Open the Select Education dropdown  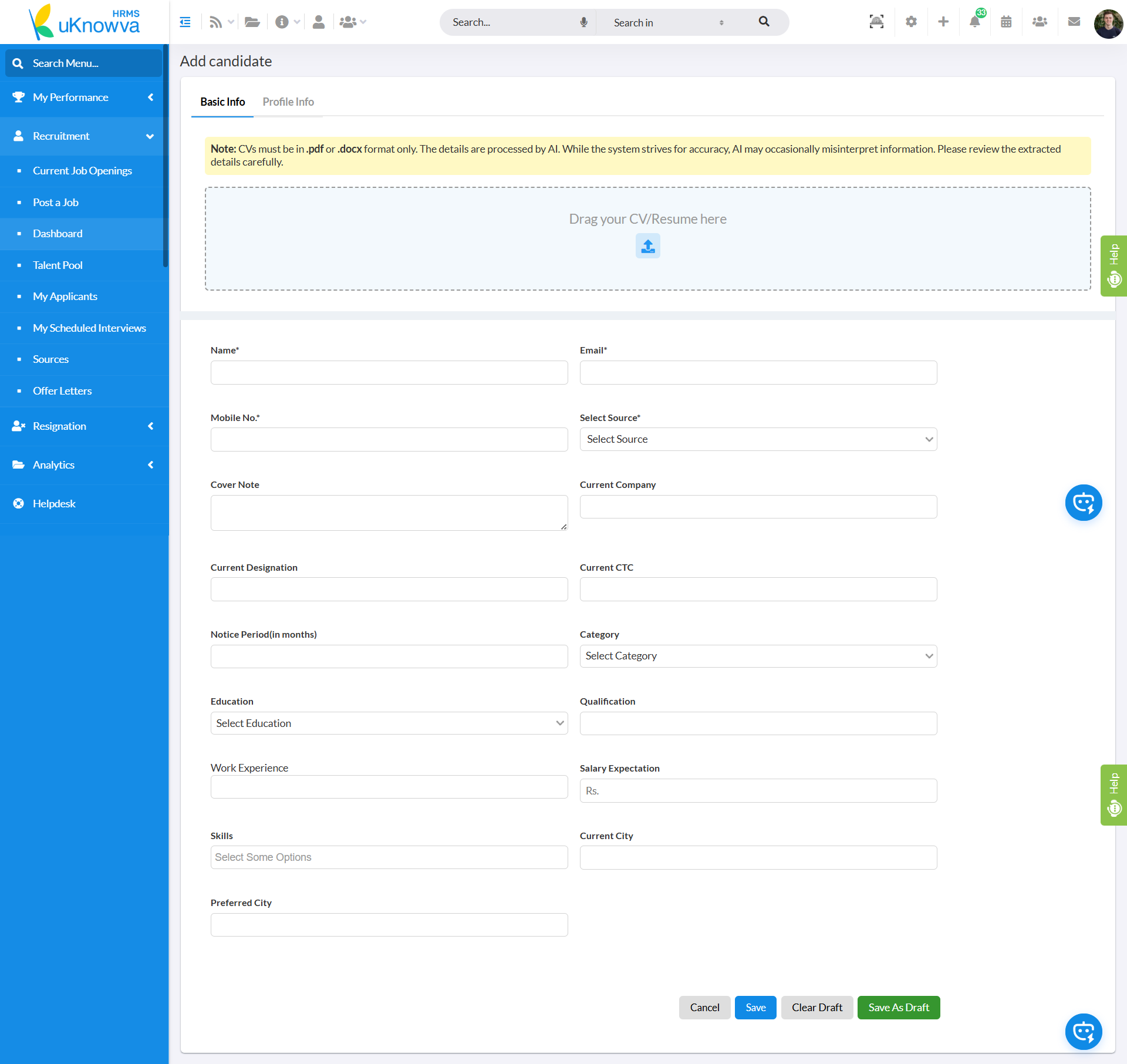point(389,723)
